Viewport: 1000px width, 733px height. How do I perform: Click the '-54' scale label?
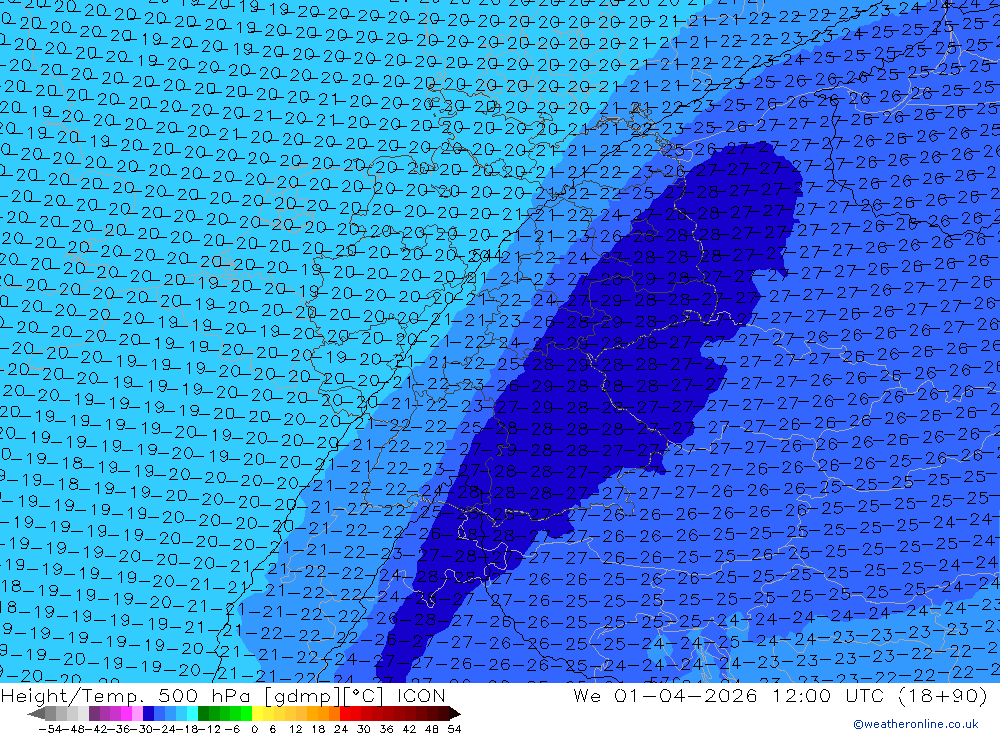[x=50, y=729]
